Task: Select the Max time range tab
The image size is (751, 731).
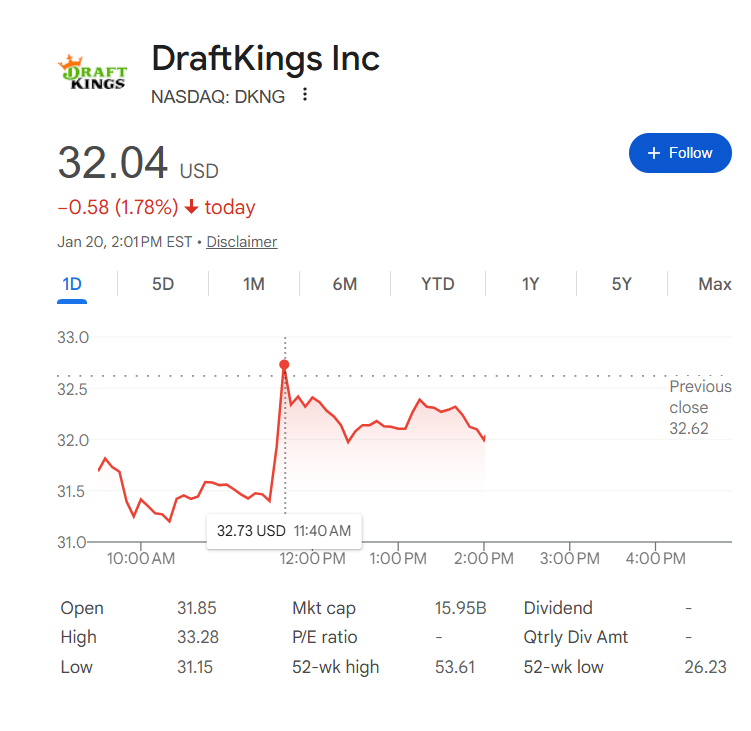Action: click(x=714, y=284)
